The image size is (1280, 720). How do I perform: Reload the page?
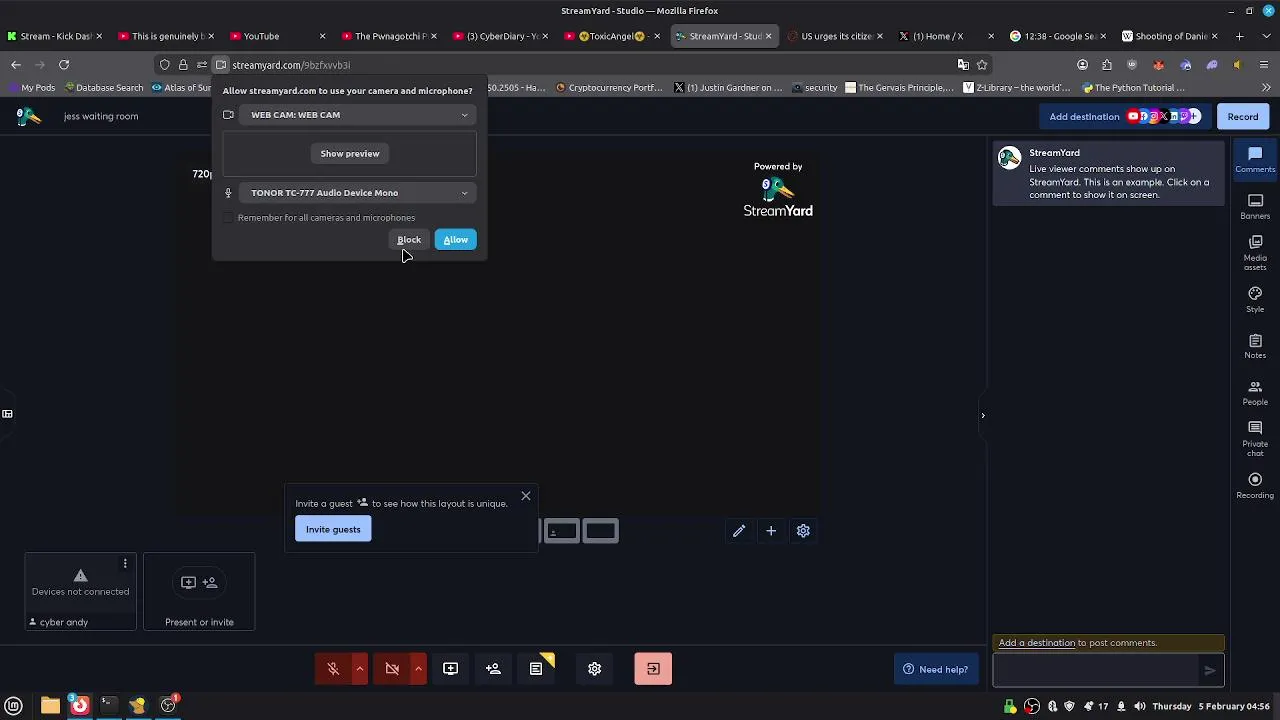64,65
